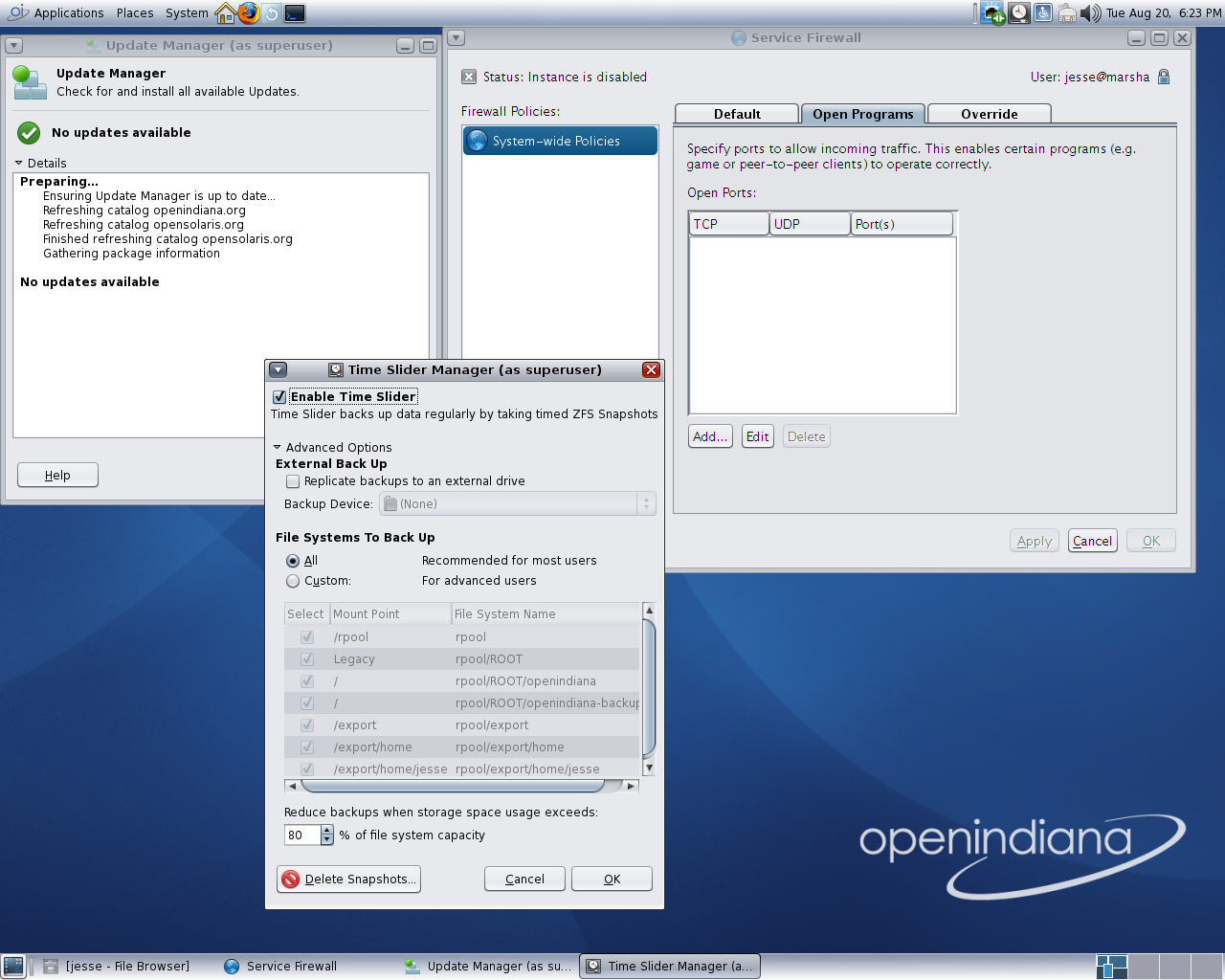Collapse the Details expander in Update Manager
1225x980 pixels.
[x=19, y=163]
